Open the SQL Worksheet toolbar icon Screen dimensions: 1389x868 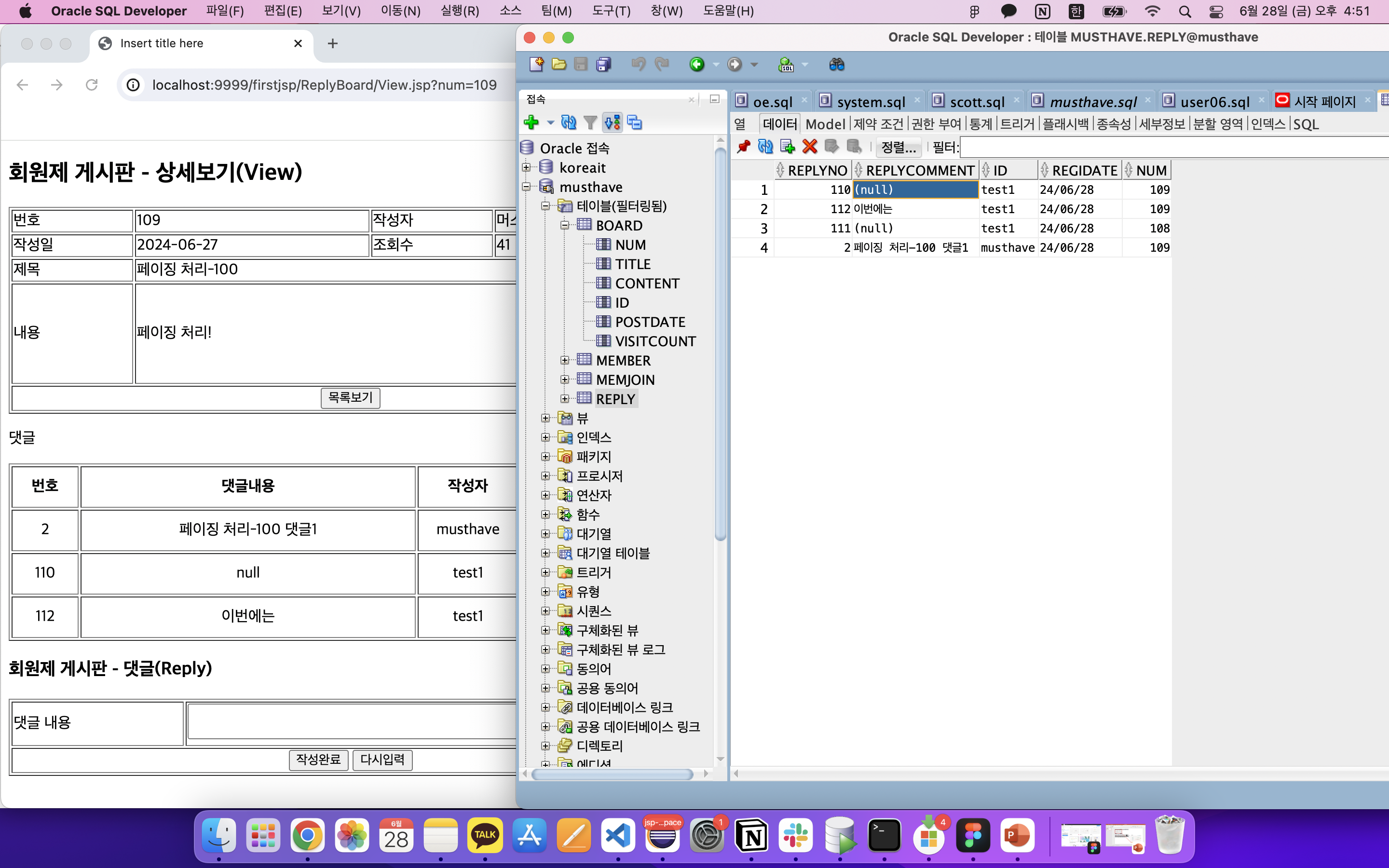click(x=786, y=64)
